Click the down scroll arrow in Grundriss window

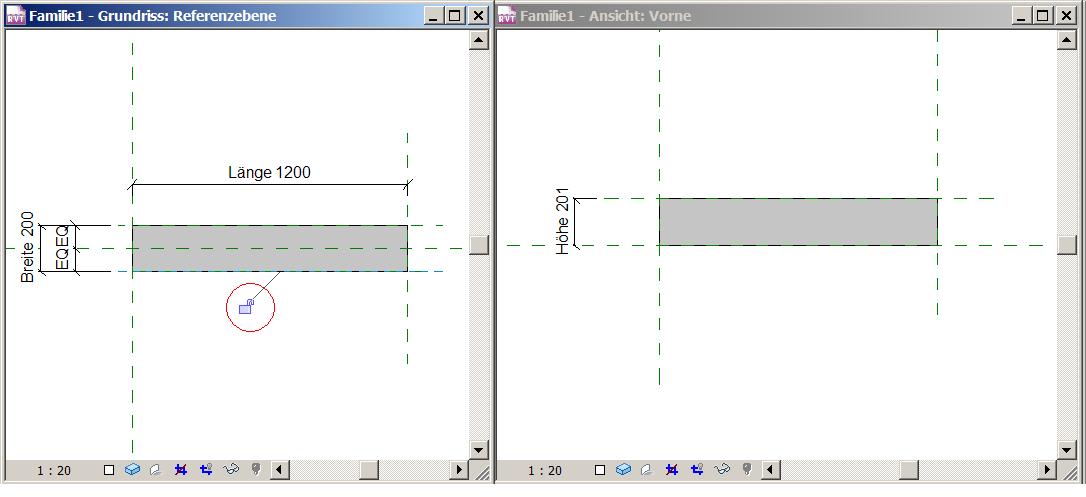pos(479,450)
